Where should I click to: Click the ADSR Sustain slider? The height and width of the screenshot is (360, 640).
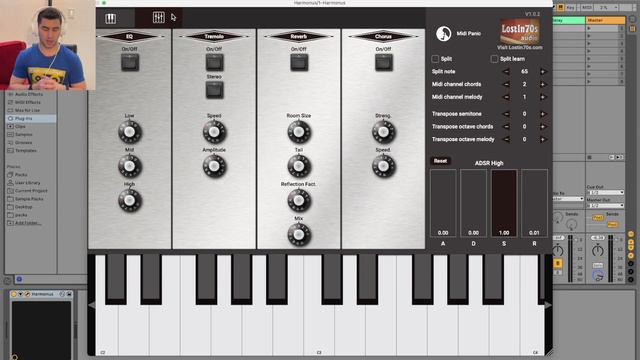click(504, 203)
